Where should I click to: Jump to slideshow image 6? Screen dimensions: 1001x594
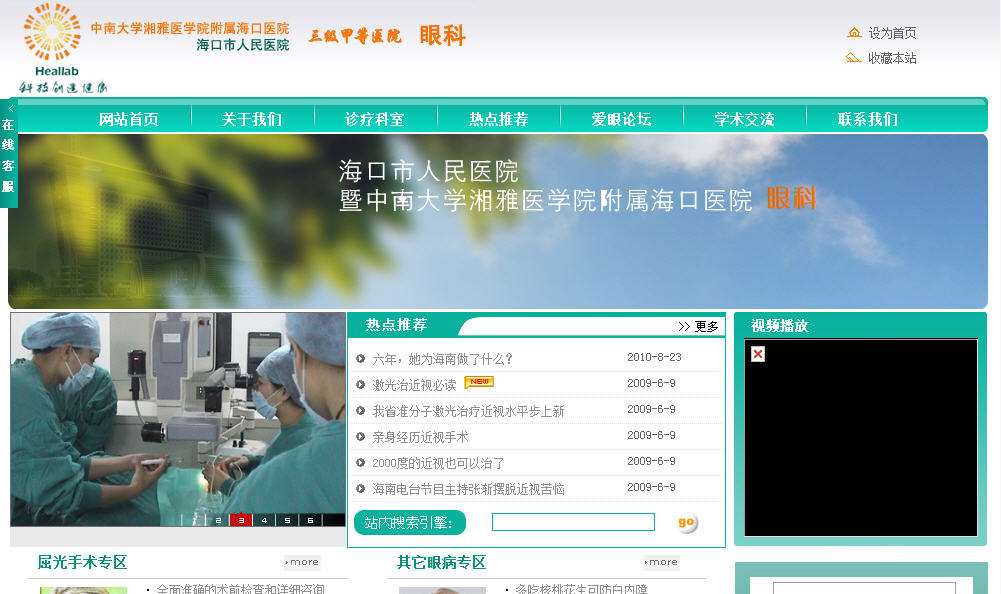tap(310, 520)
